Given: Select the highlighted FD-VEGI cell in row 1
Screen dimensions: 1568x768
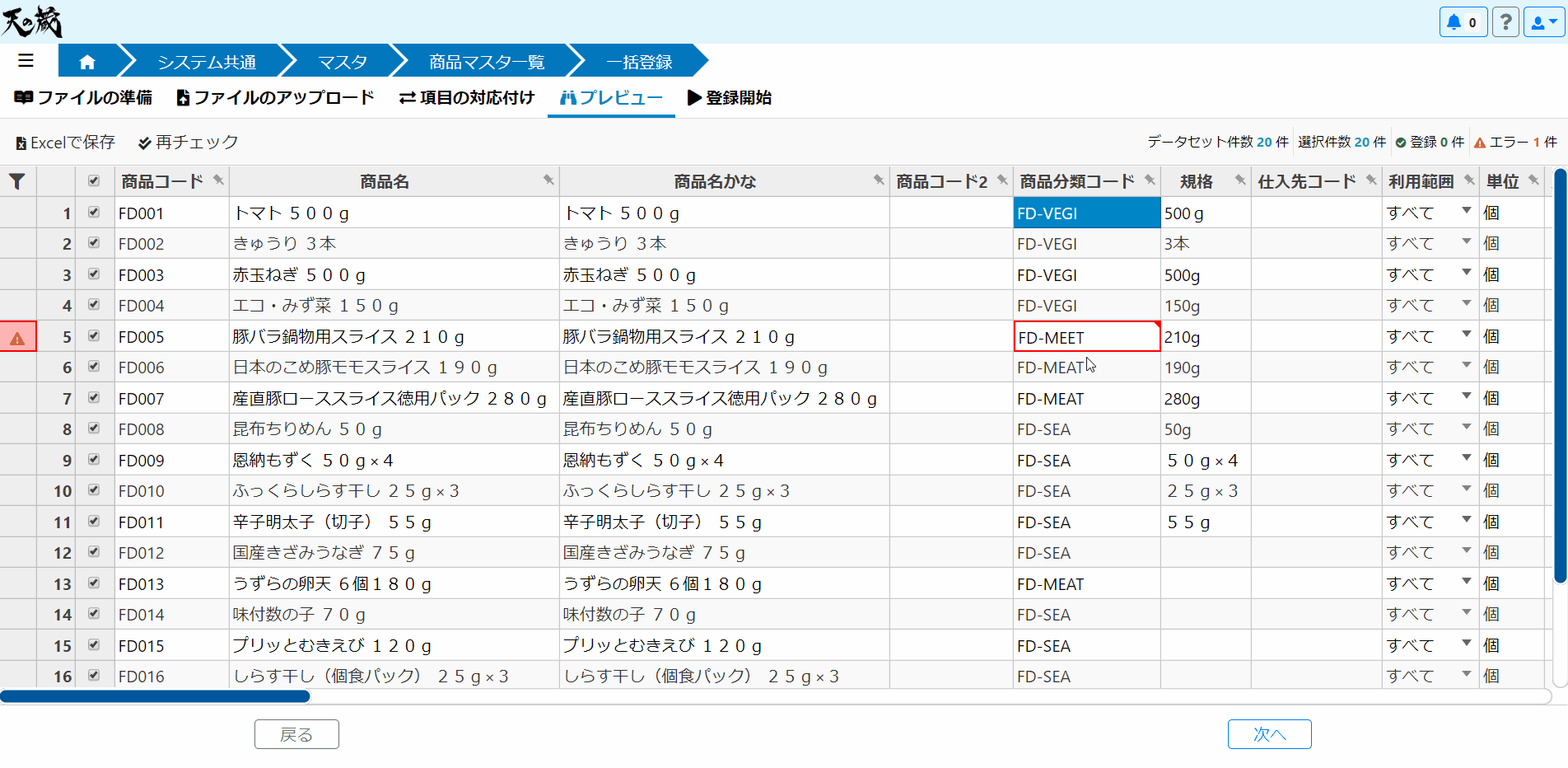Looking at the screenshot, I should pos(1087,213).
